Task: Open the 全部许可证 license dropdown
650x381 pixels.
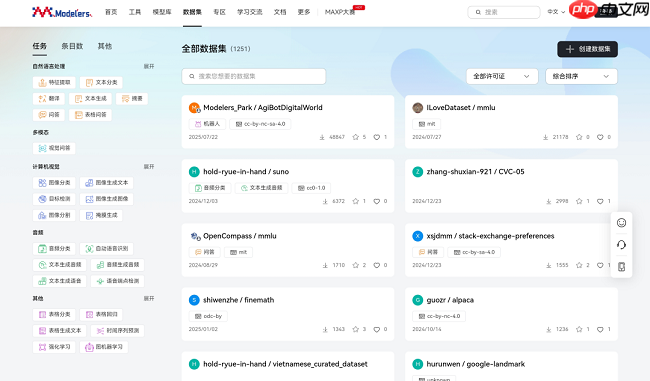Action: [502, 76]
